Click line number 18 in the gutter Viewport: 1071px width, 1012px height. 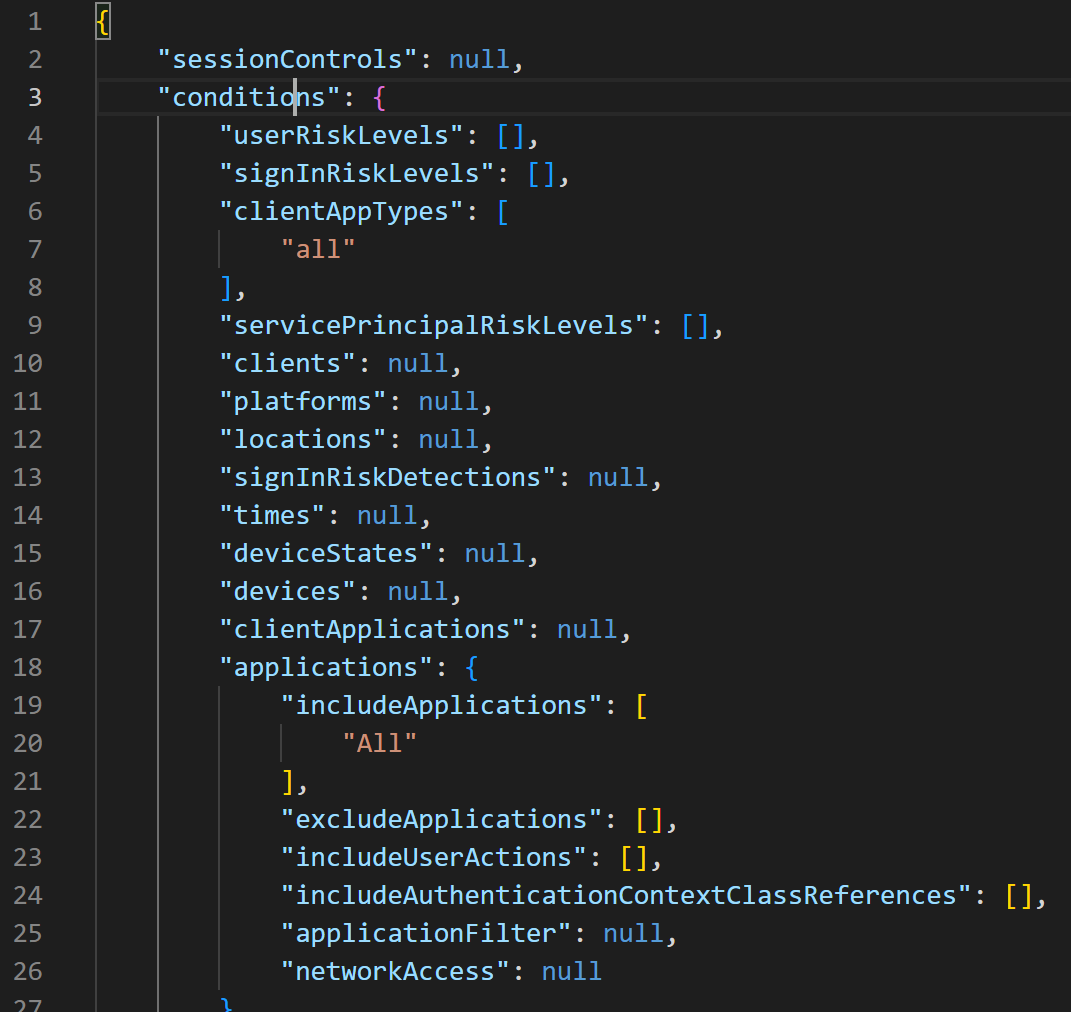28,667
